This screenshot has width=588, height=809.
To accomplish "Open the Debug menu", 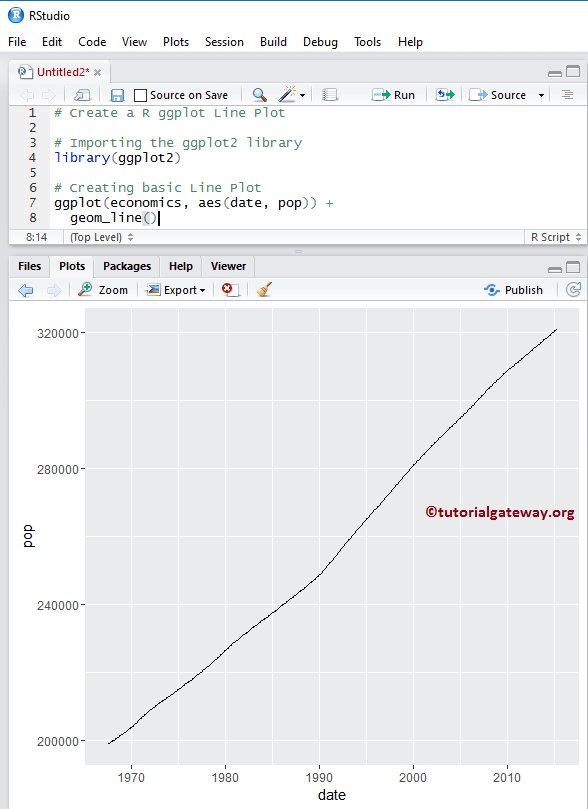I will pyautogui.click(x=320, y=42).
